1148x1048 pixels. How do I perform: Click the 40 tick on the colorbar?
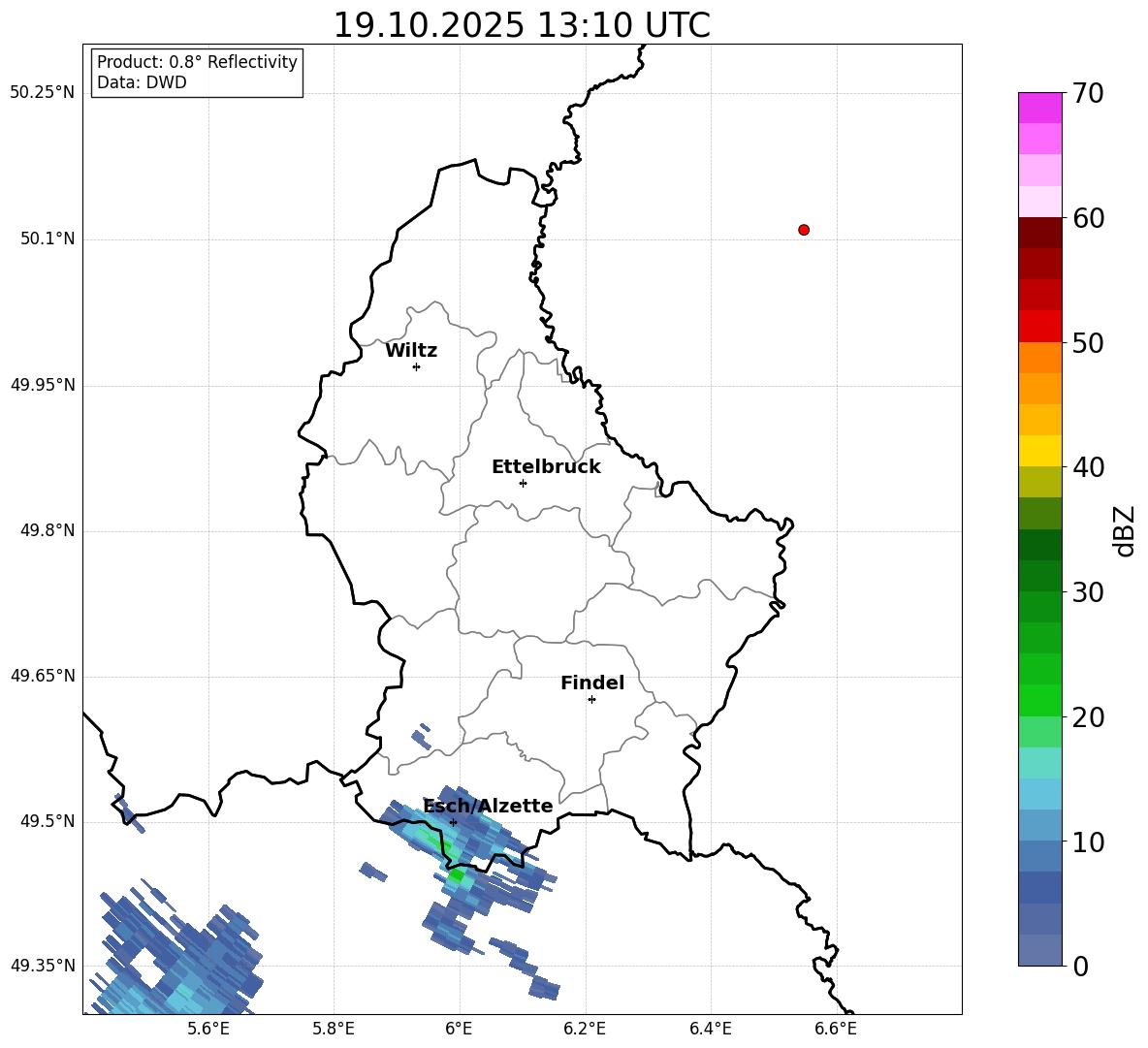point(1088,467)
